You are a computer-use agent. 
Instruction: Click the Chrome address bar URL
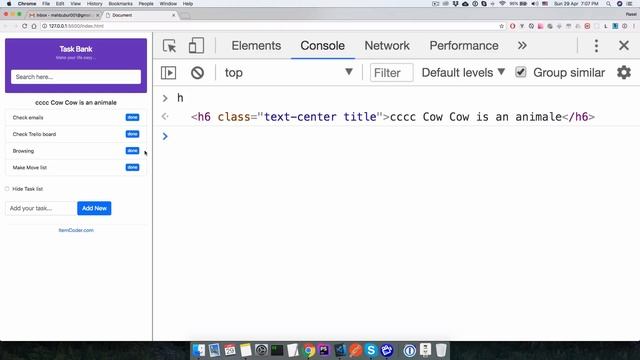pyautogui.click(x=76, y=26)
